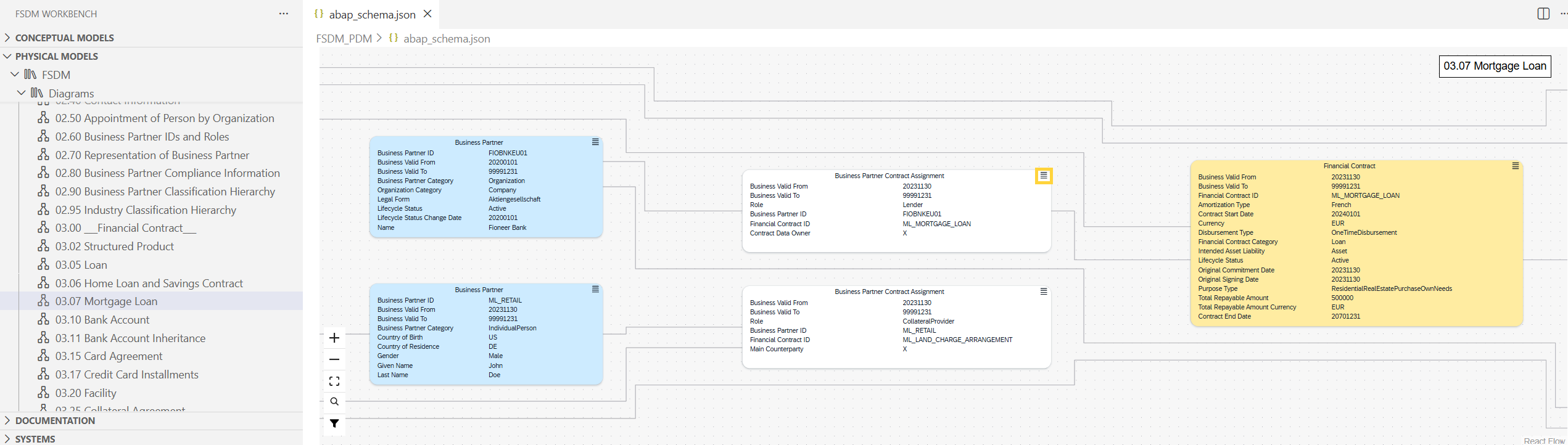Viewport: 1568px width, 445px height.
Task: Click abap_schema.json in the breadcrumb
Action: coord(447,38)
